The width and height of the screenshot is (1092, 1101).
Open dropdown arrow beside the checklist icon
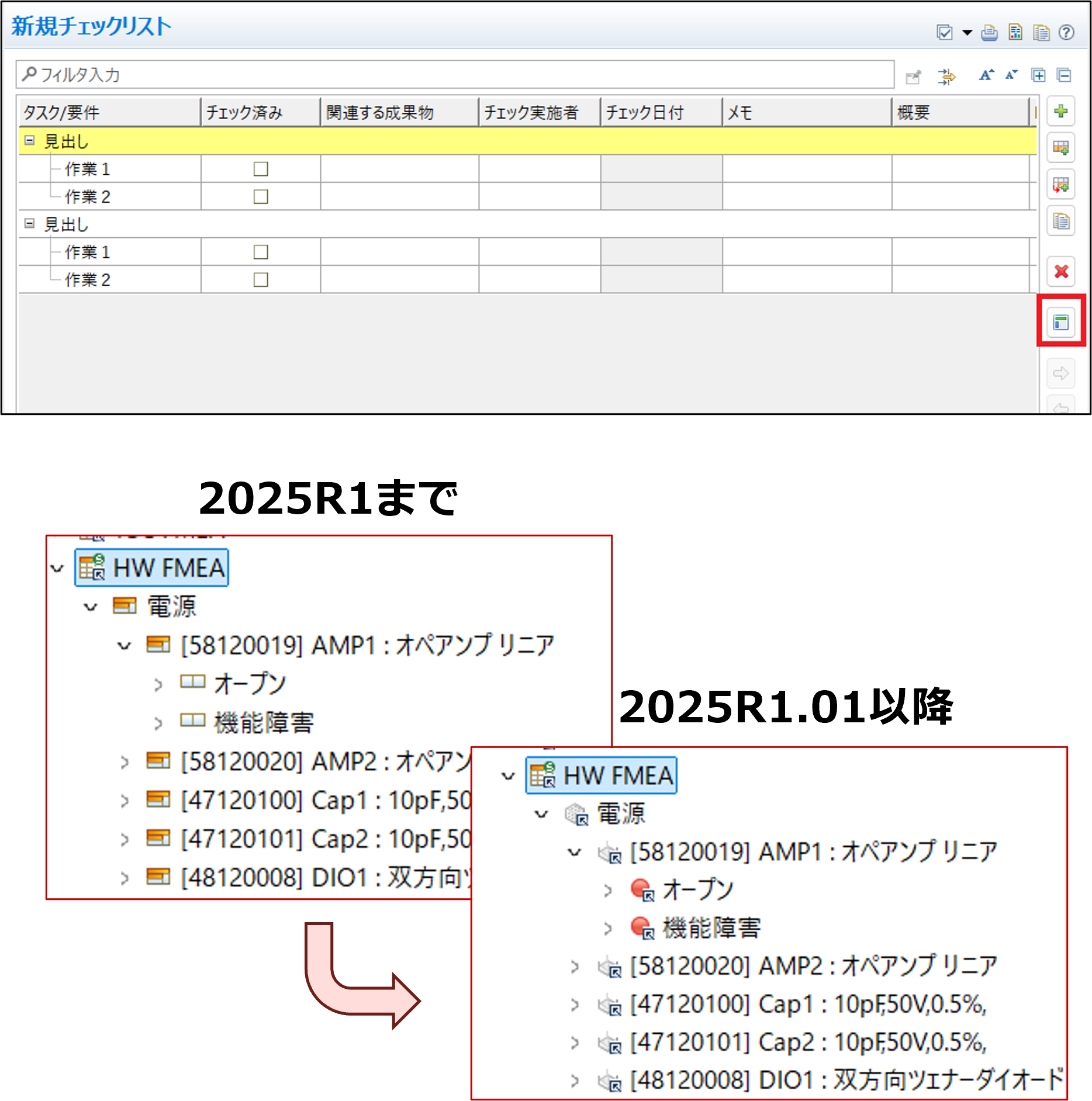967,33
